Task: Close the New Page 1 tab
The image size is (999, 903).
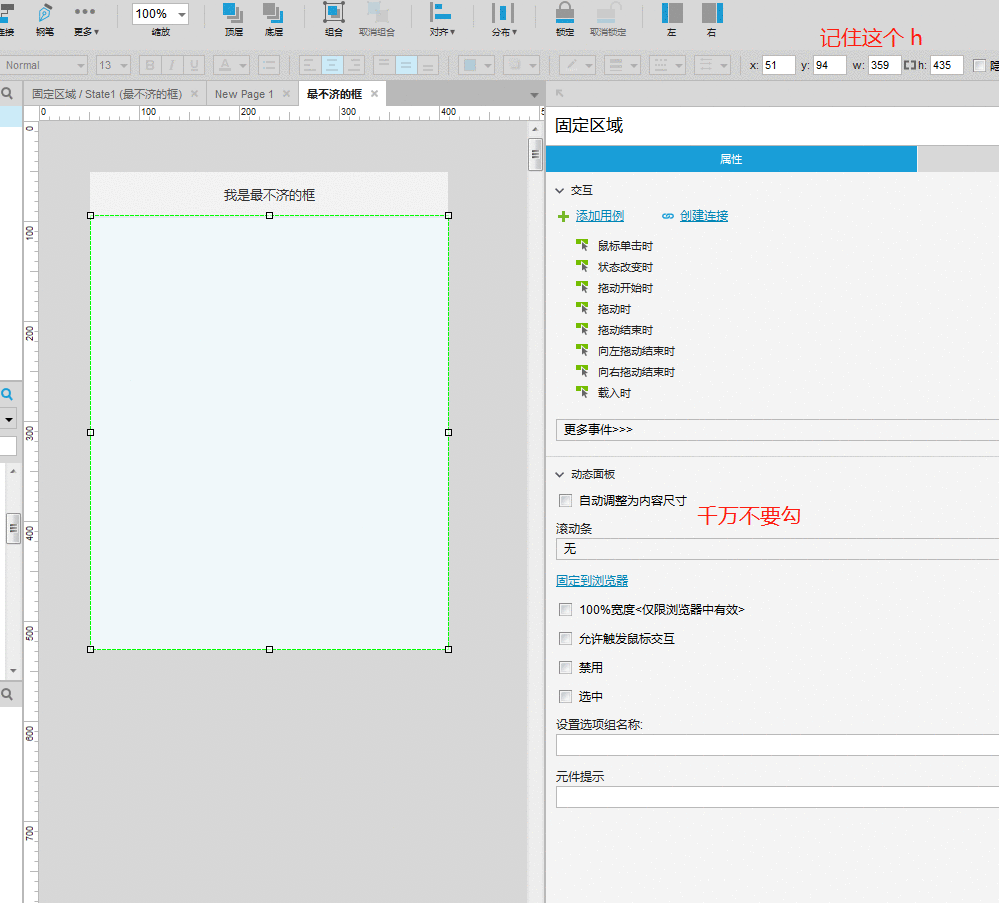Action: coord(287,94)
